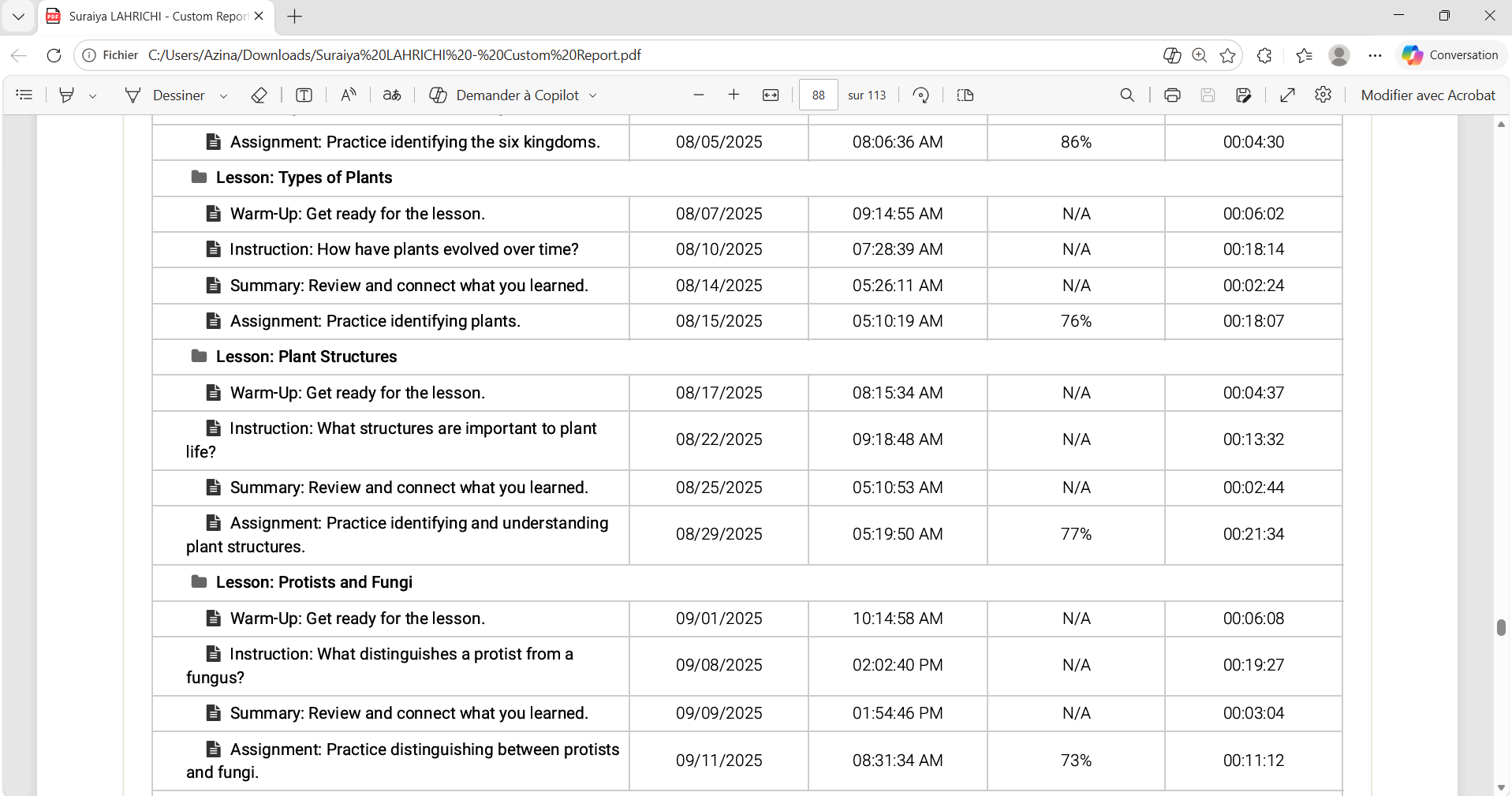Expand highlighter color options dropdown
The height and width of the screenshot is (796, 1512).
[x=93, y=96]
